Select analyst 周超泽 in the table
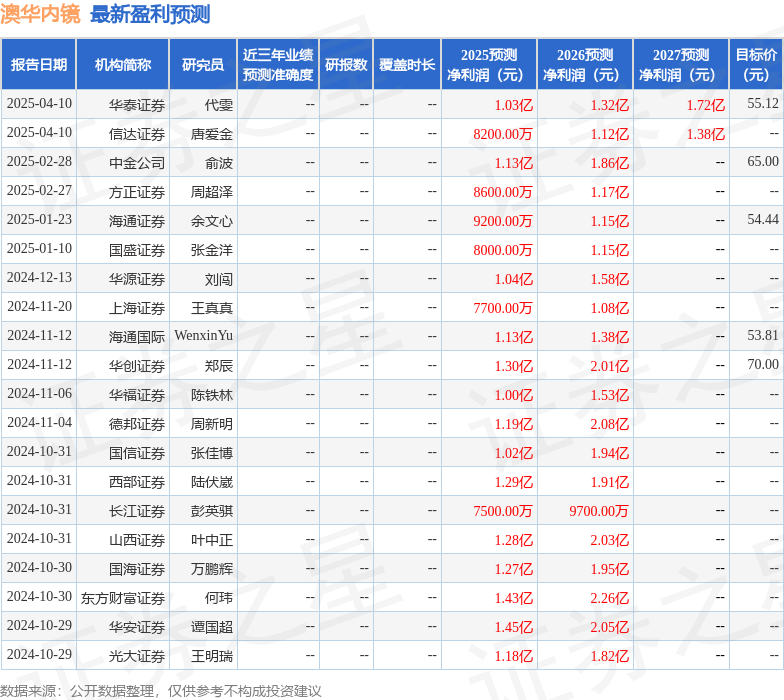Screen dimensions: 784x700 [212, 192]
